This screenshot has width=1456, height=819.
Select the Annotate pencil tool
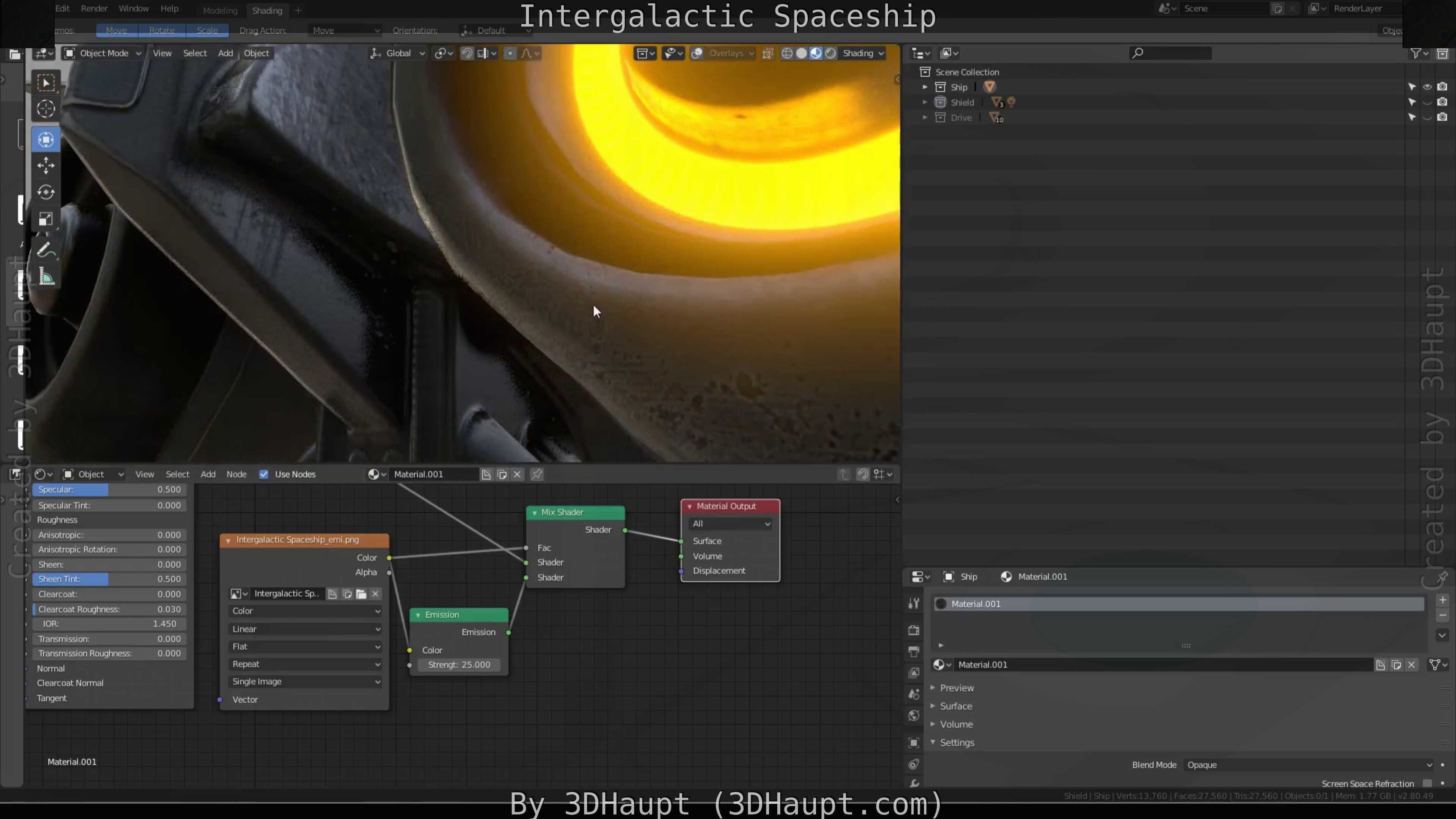pyautogui.click(x=46, y=250)
